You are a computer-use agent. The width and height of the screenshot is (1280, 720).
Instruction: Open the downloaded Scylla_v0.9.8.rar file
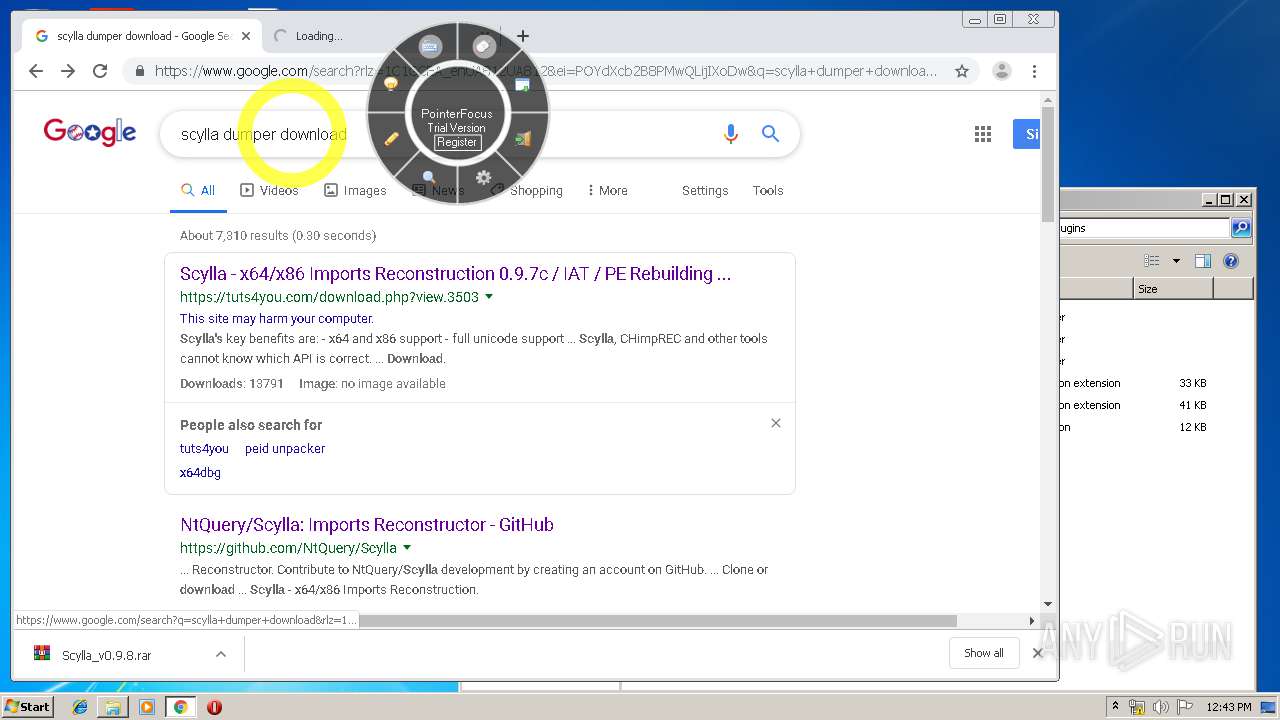click(x=107, y=655)
